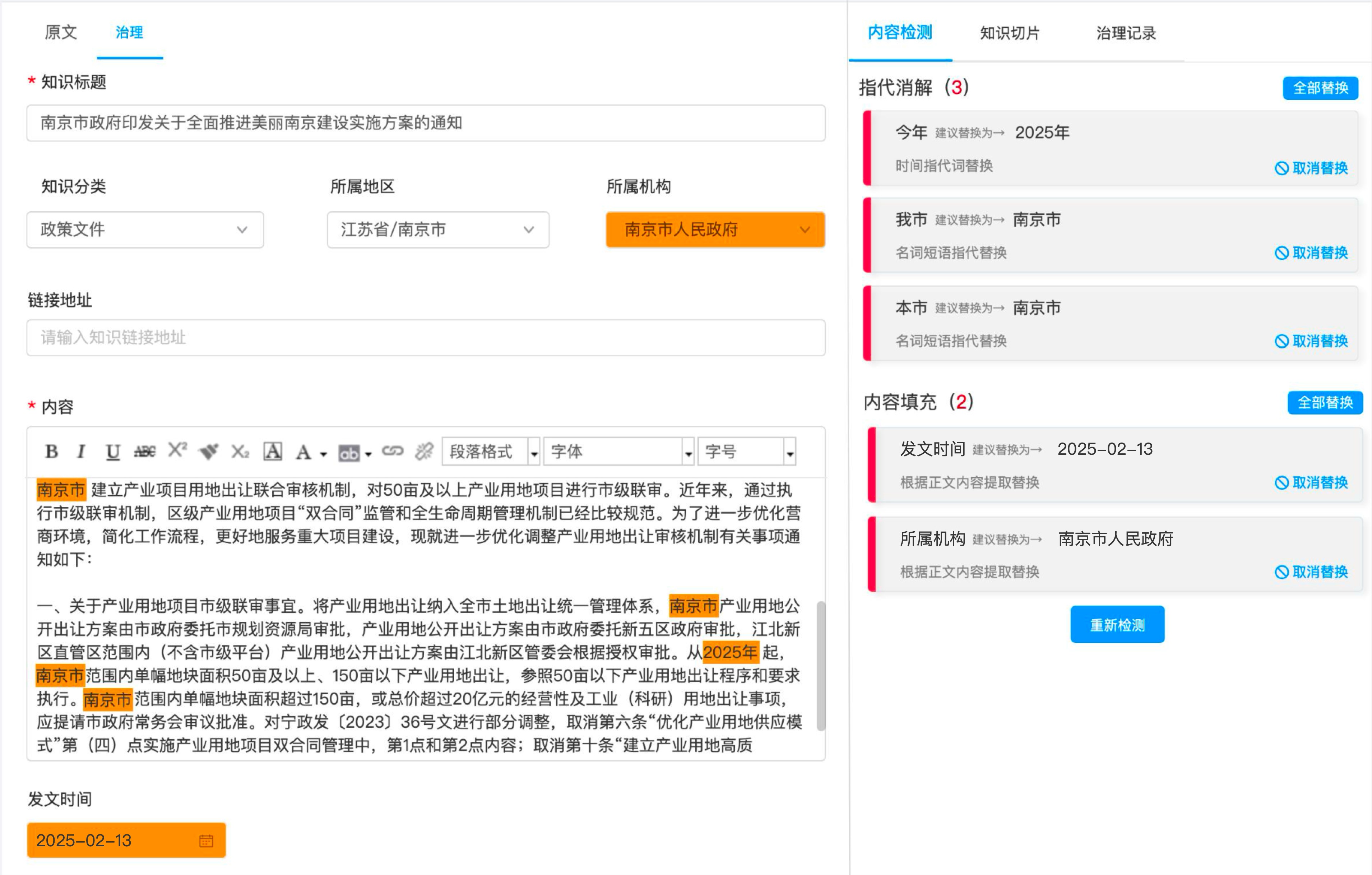Open font color picker dropdown

tap(324, 453)
